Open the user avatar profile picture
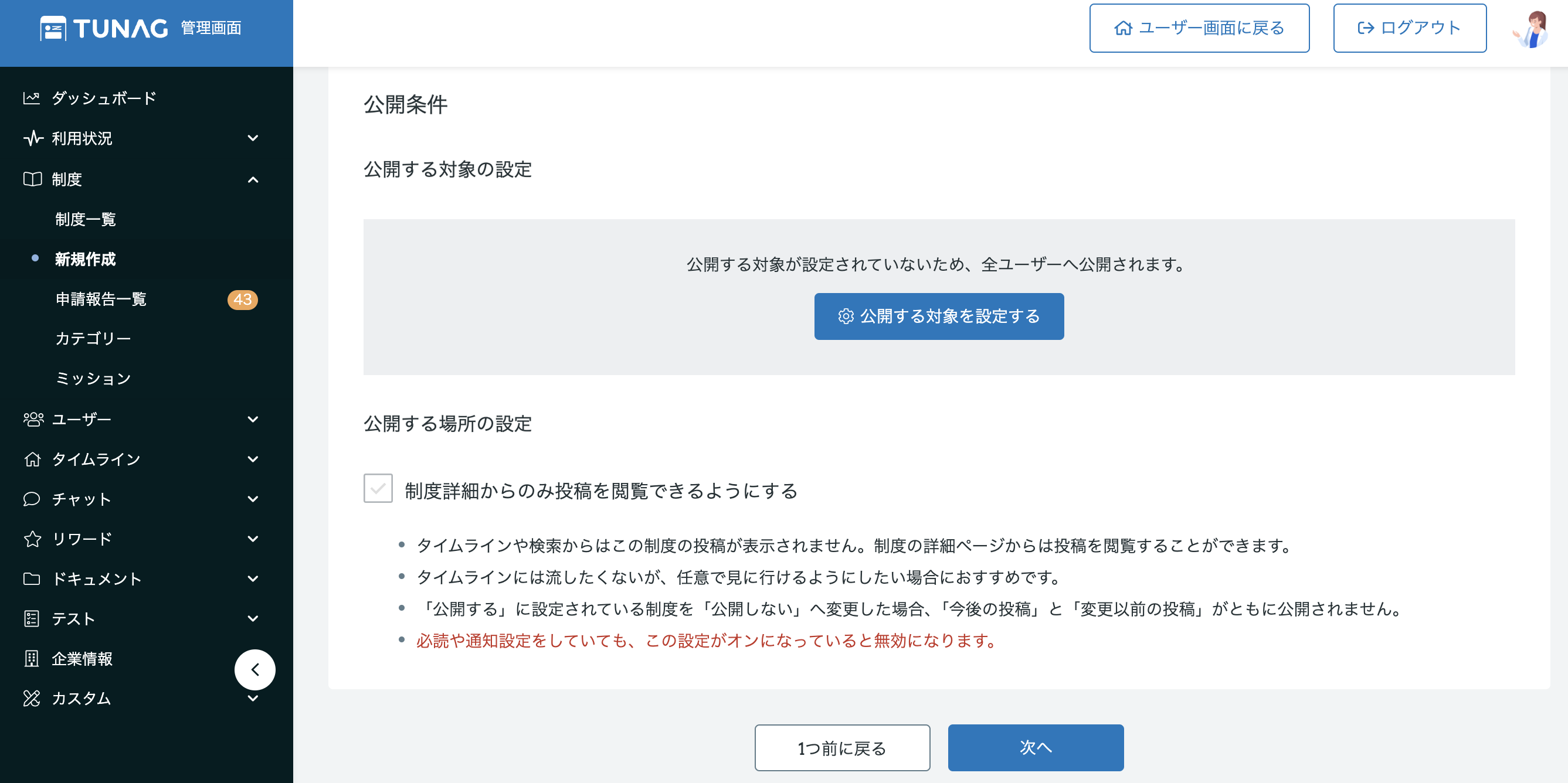This screenshot has height=783, width=1568. 1532,29
